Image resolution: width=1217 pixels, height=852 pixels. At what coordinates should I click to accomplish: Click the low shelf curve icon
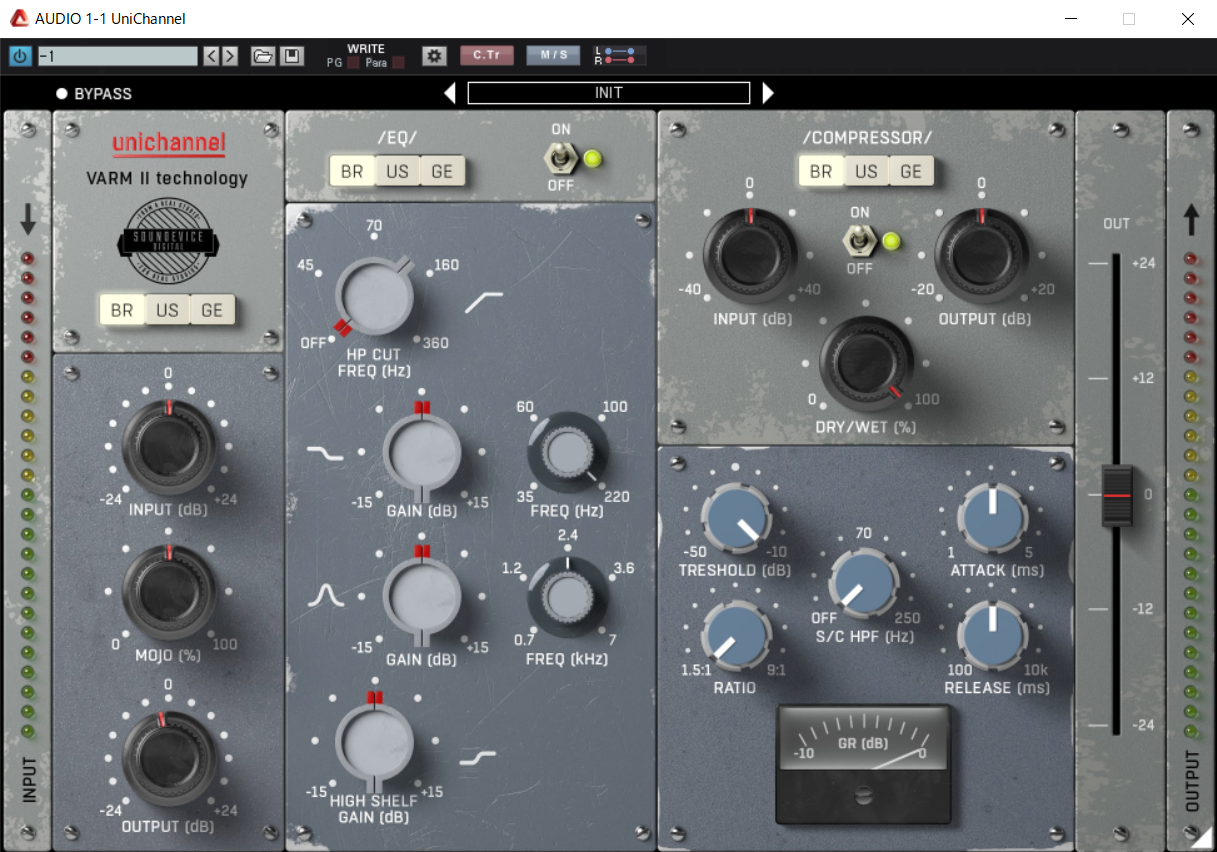point(325,453)
